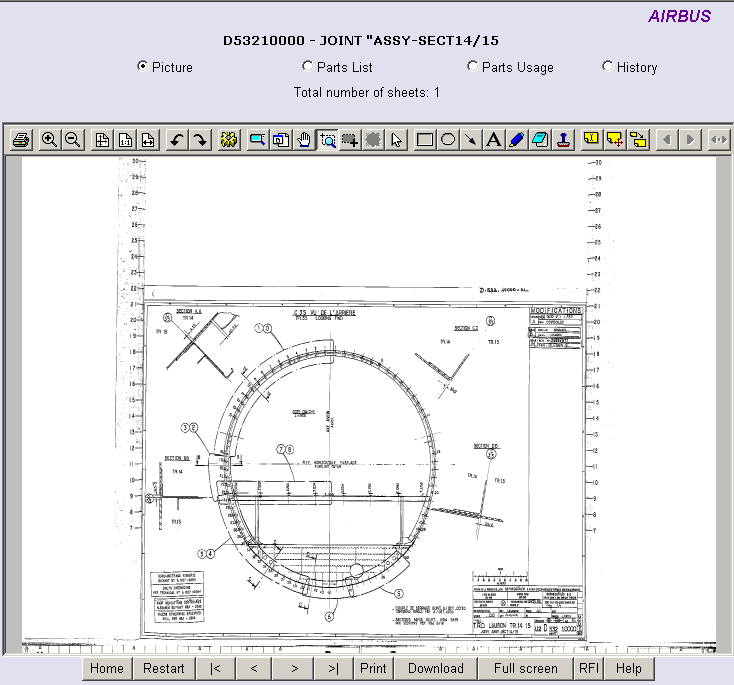Select the ellipse annotation tool
Image resolution: width=734 pixels, height=685 pixels.
[448, 140]
